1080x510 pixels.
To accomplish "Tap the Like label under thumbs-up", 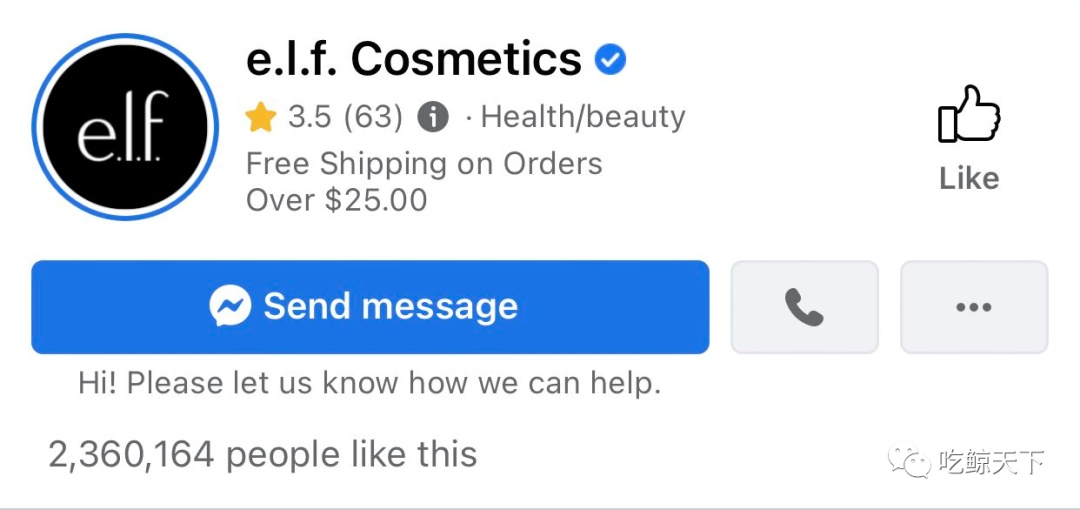I will (x=968, y=179).
